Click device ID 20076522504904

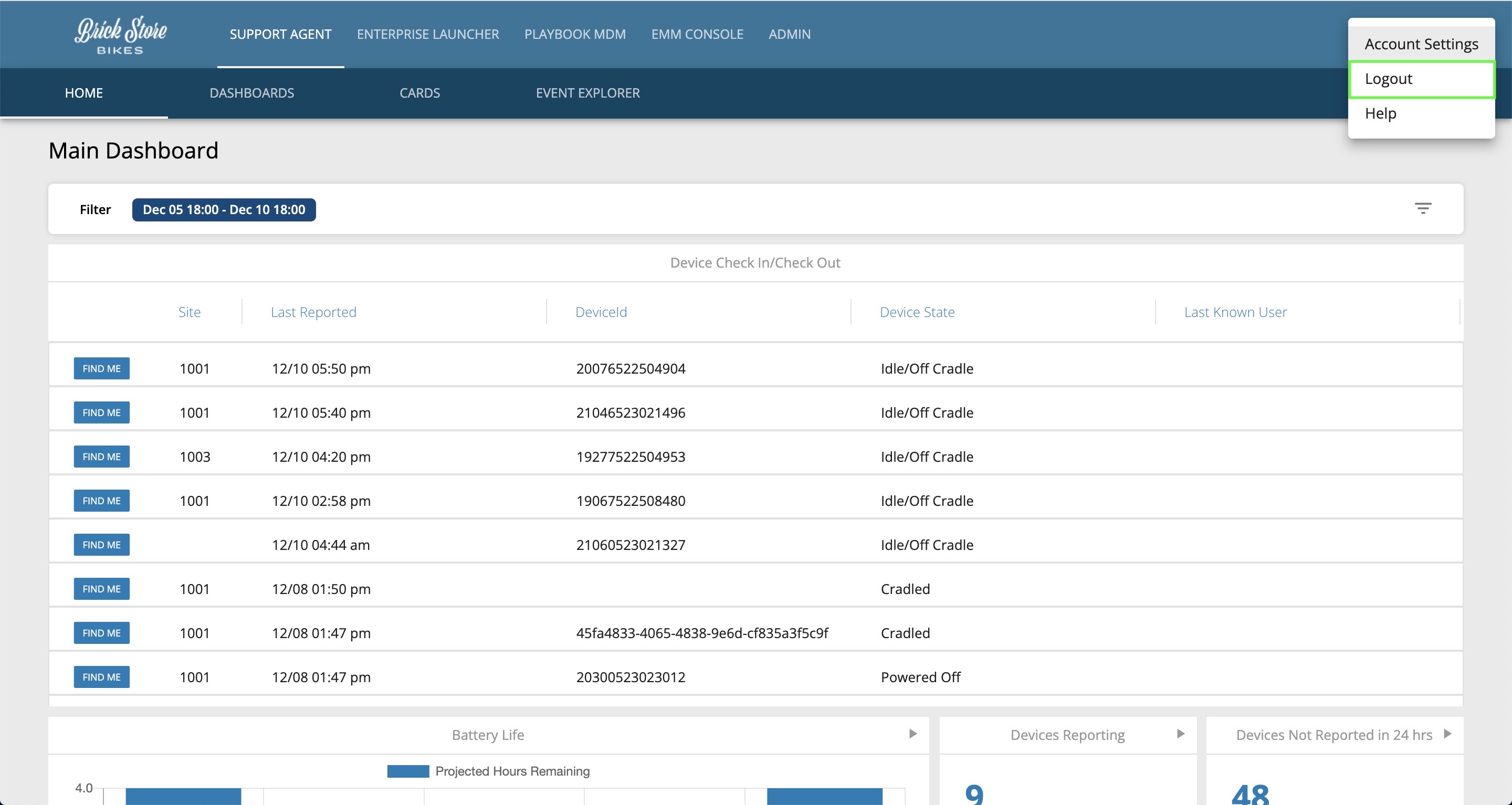click(x=631, y=368)
